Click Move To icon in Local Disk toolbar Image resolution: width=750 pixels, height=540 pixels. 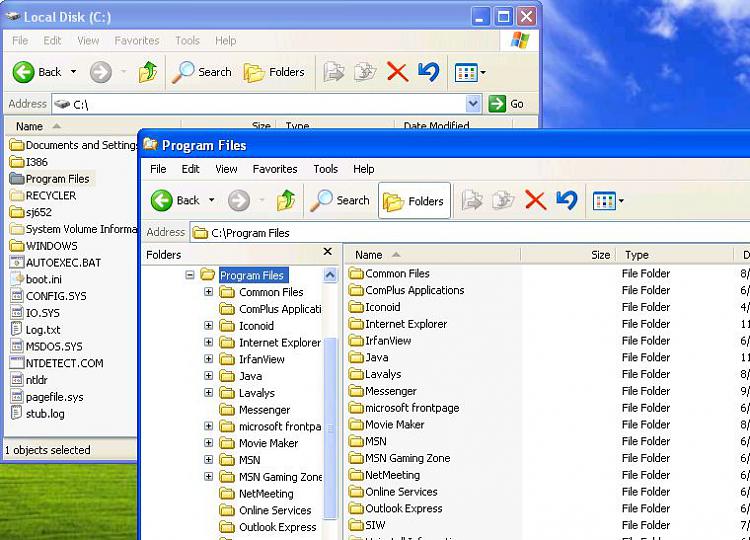point(333,72)
